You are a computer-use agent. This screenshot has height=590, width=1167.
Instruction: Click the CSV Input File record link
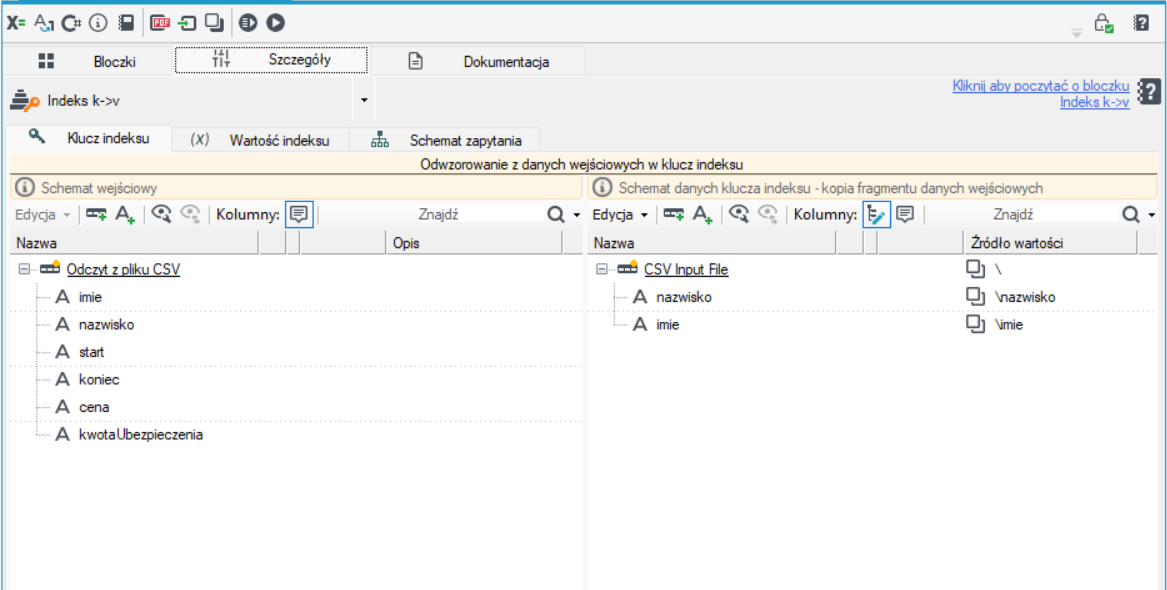[x=686, y=269]
